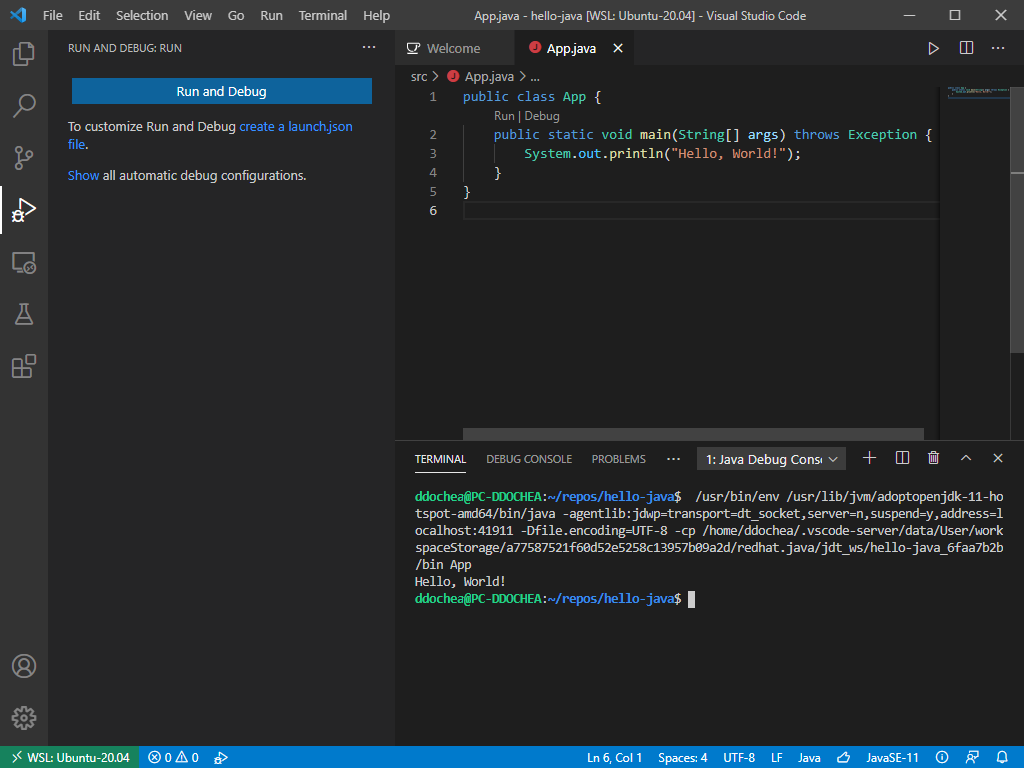Click the editor minimap code preview
1024x768 pixels.
(x=977, y=91)
